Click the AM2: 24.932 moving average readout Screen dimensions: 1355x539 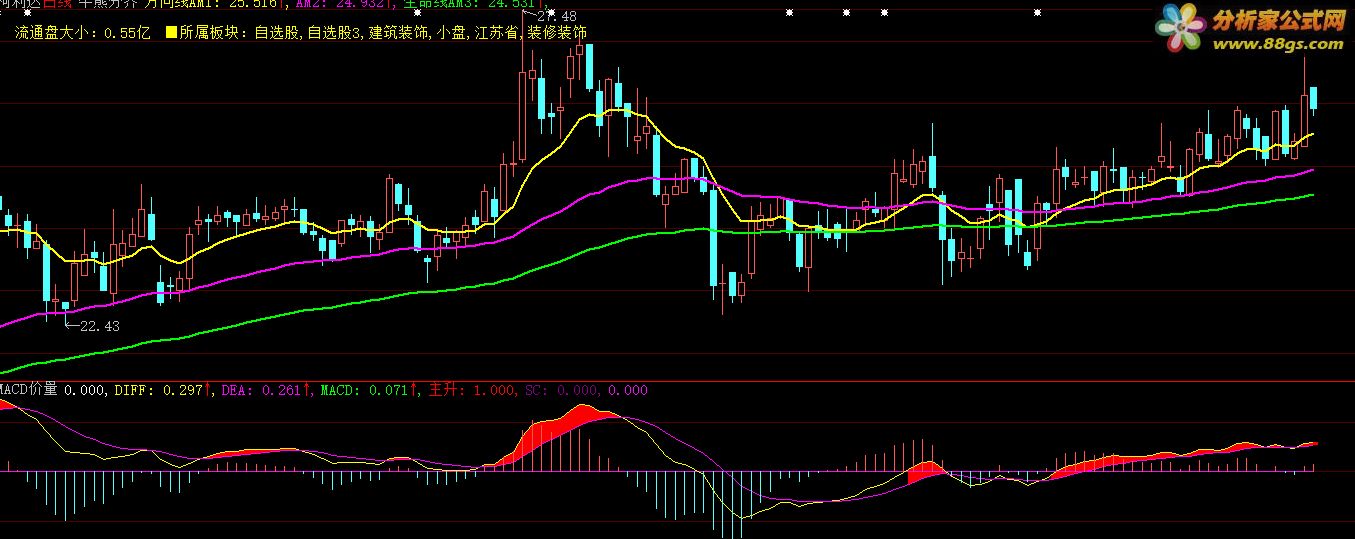pos(340,4)
